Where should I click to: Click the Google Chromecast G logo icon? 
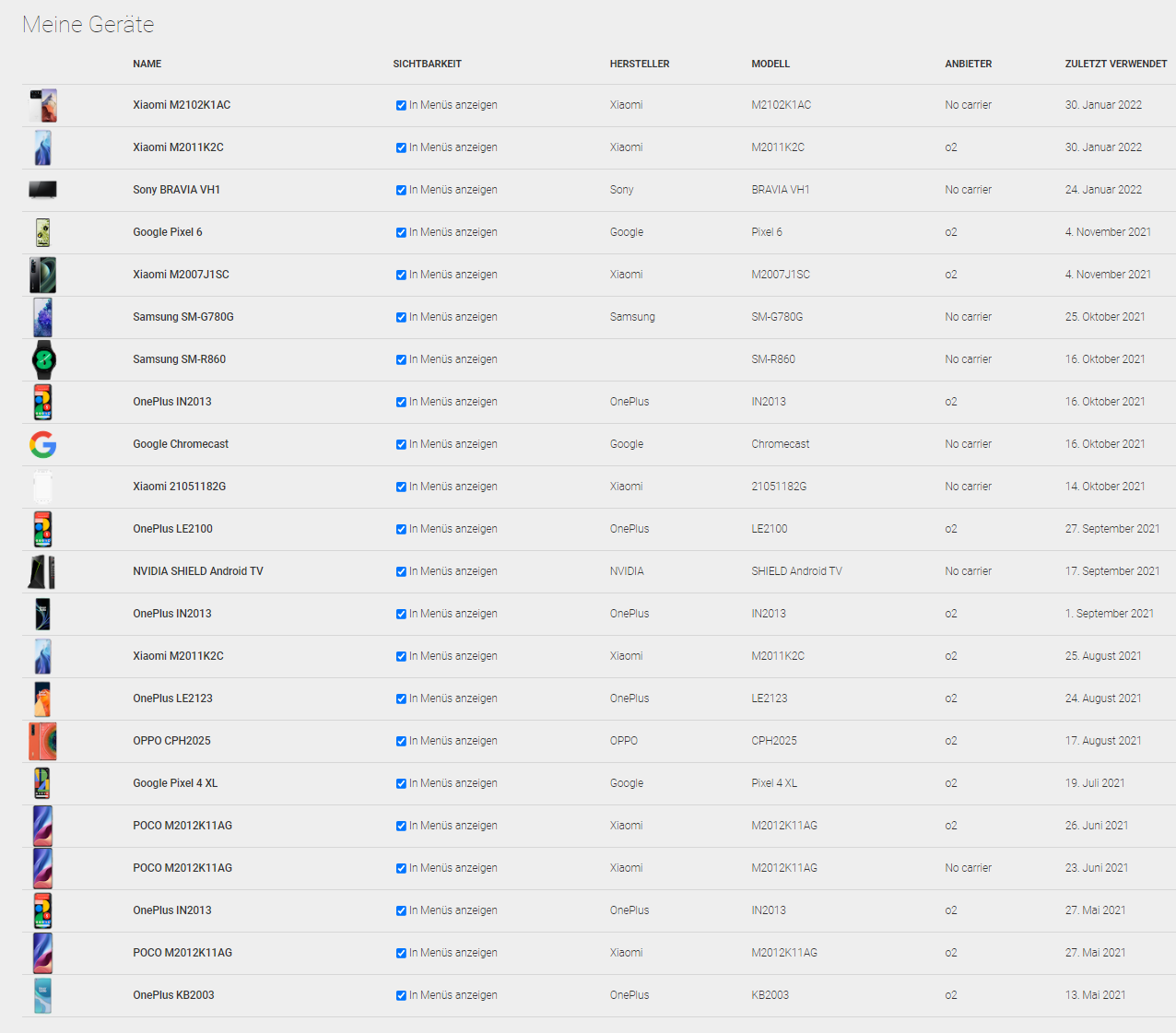pos(43,444)
